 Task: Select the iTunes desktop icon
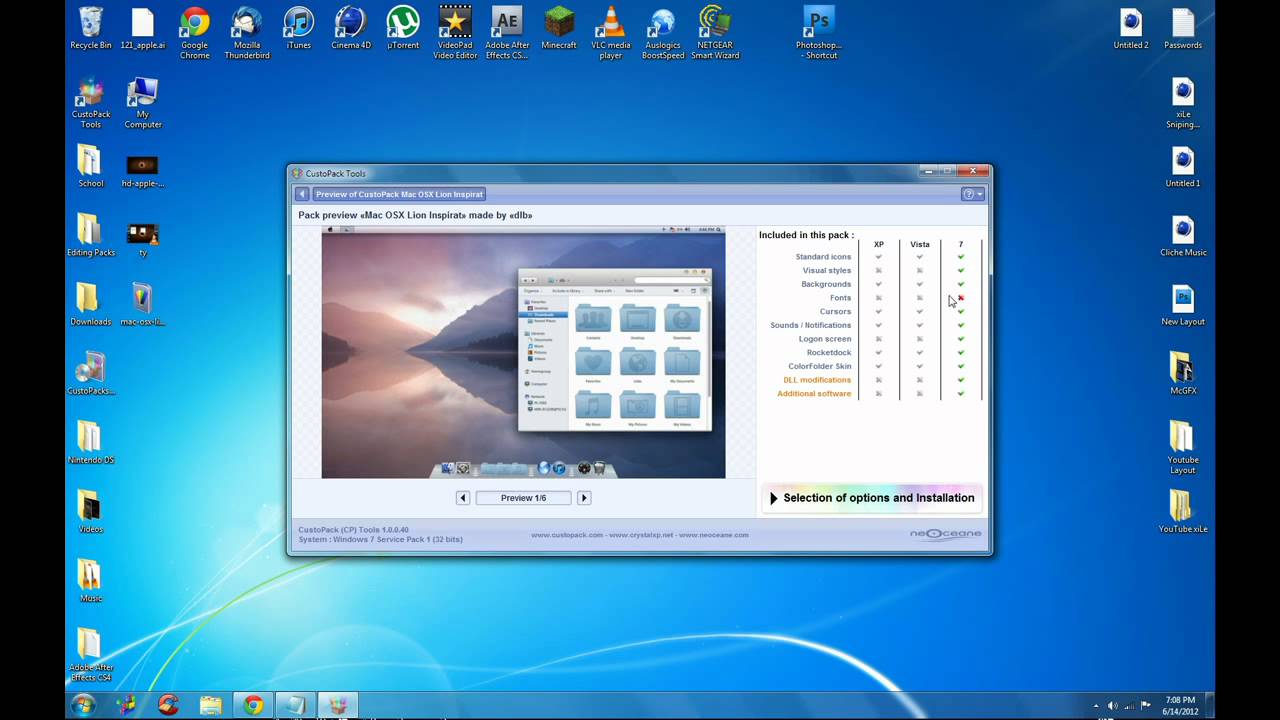[x=298, y=29]
